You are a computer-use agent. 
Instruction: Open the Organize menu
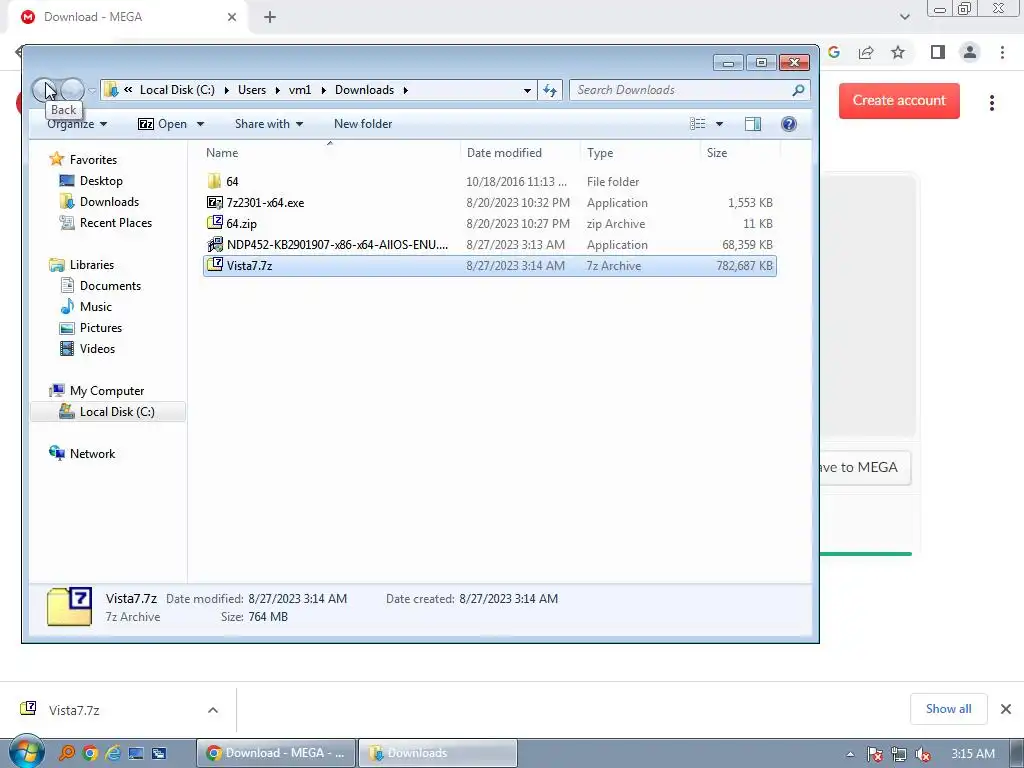point(76,124)
